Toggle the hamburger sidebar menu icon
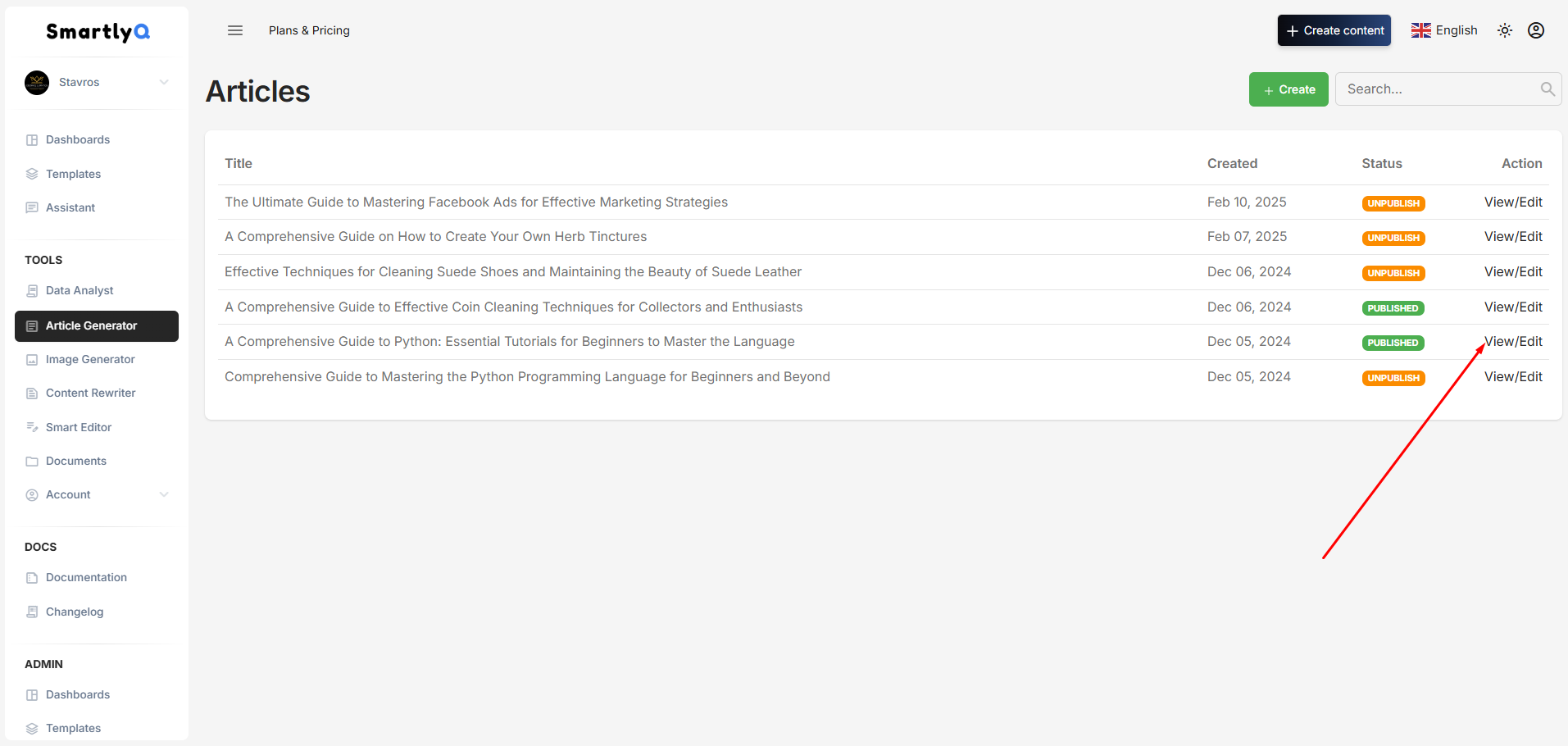Image resolution: width=1568 pixels, height=746 pixels. [235, 30]
